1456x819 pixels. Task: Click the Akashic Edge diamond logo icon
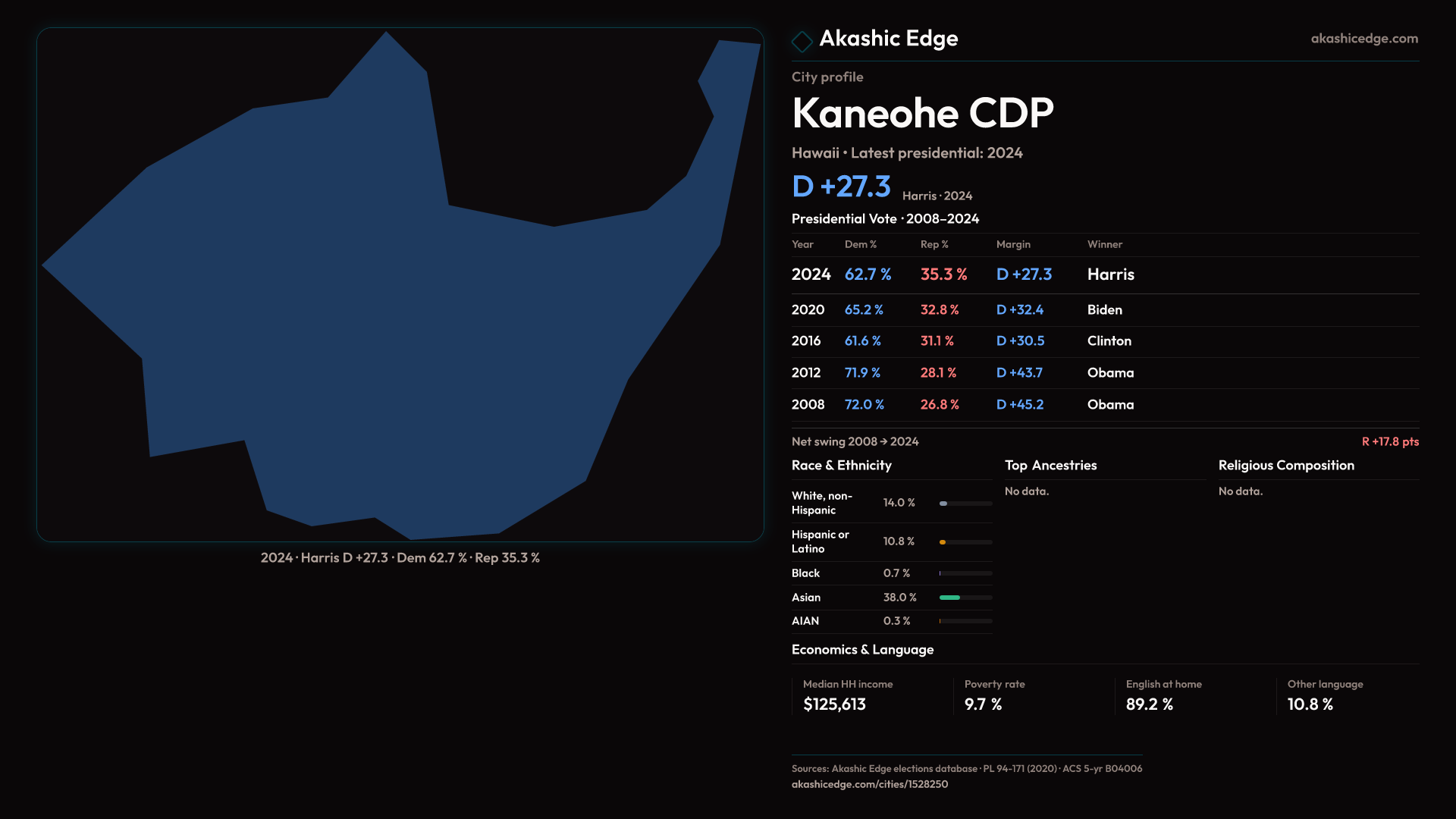tap(802, 41)
